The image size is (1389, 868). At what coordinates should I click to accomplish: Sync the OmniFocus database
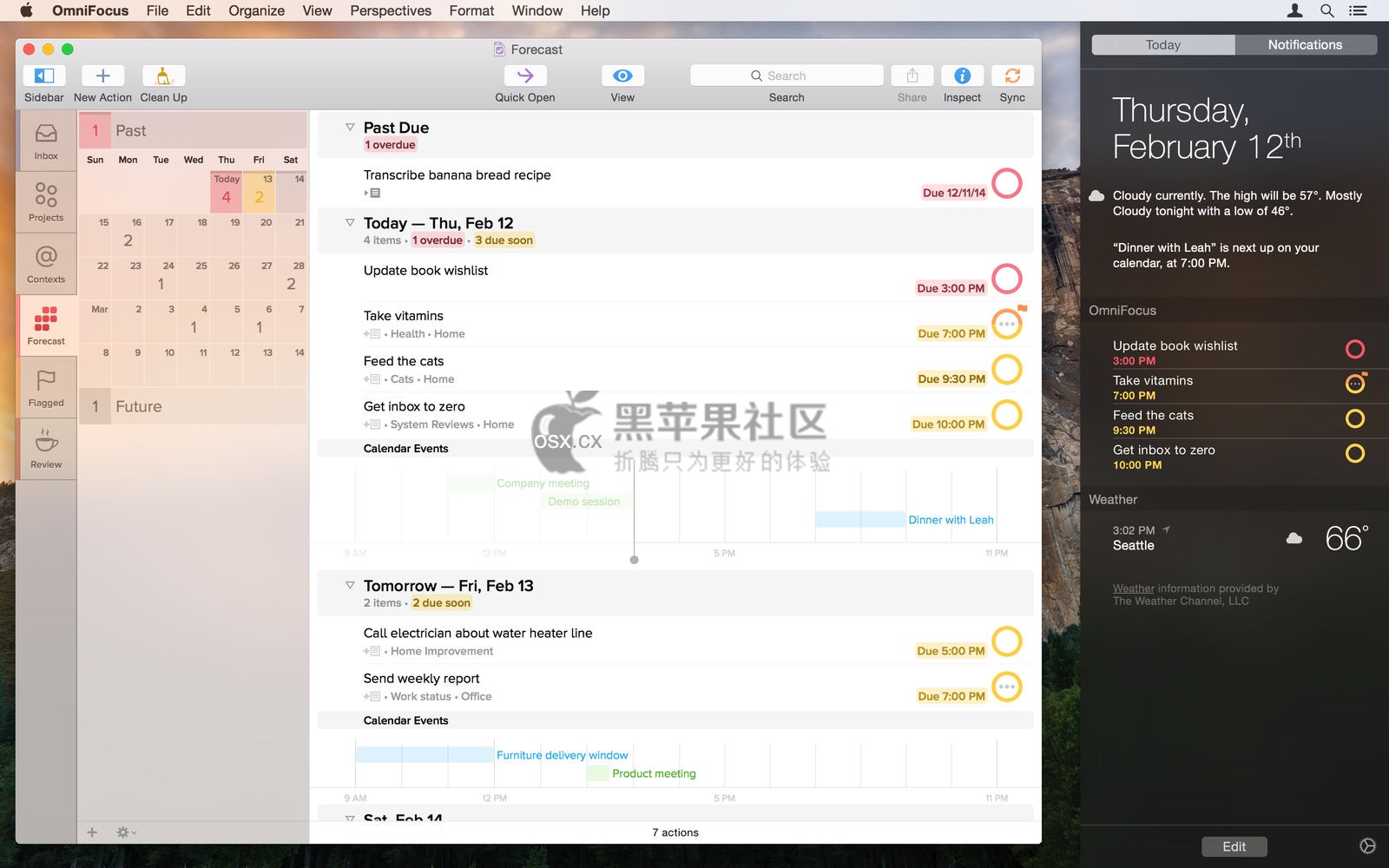1012,76
